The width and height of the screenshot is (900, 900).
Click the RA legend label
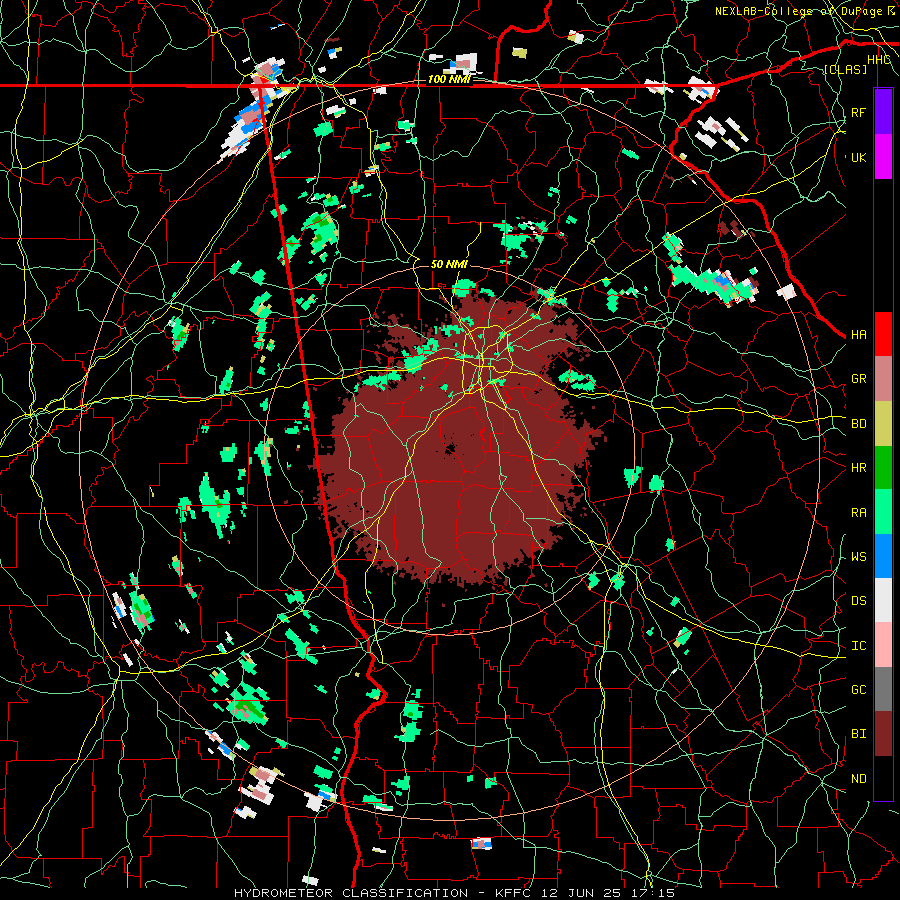pos(859,512)
